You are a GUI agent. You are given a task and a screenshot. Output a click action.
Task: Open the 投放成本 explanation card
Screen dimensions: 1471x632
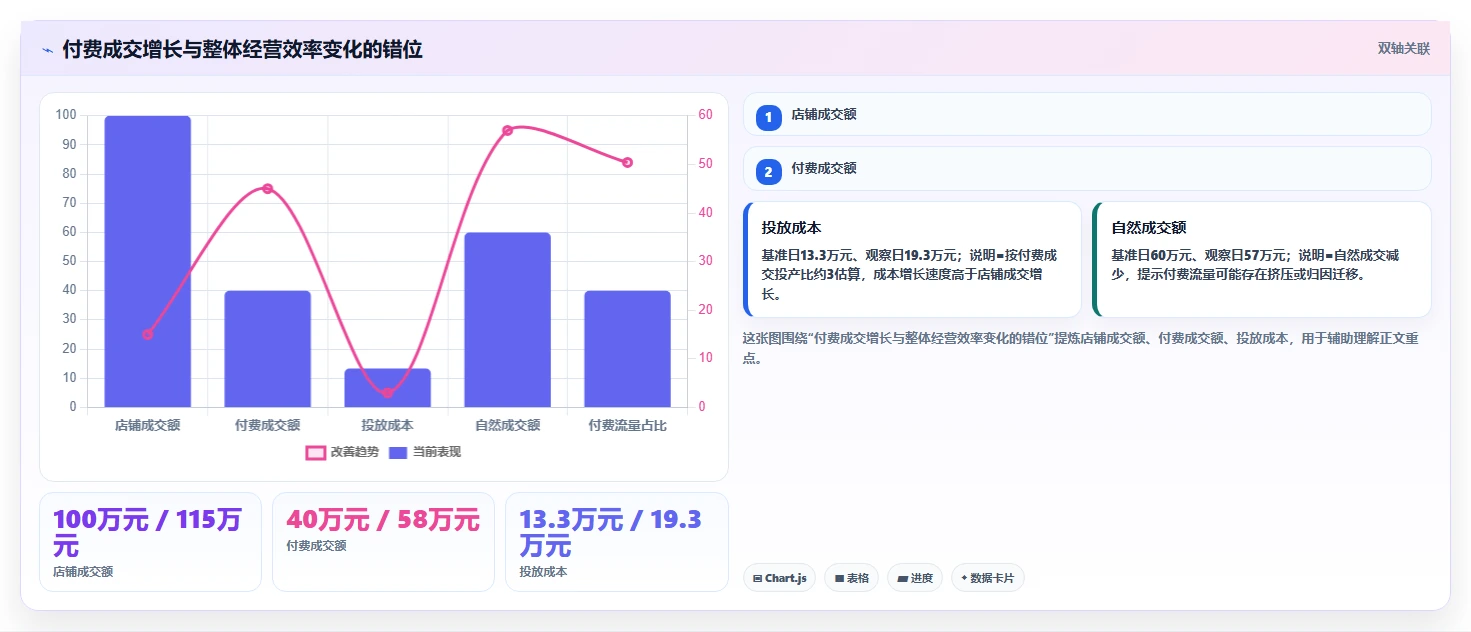(x=912, y=260)
